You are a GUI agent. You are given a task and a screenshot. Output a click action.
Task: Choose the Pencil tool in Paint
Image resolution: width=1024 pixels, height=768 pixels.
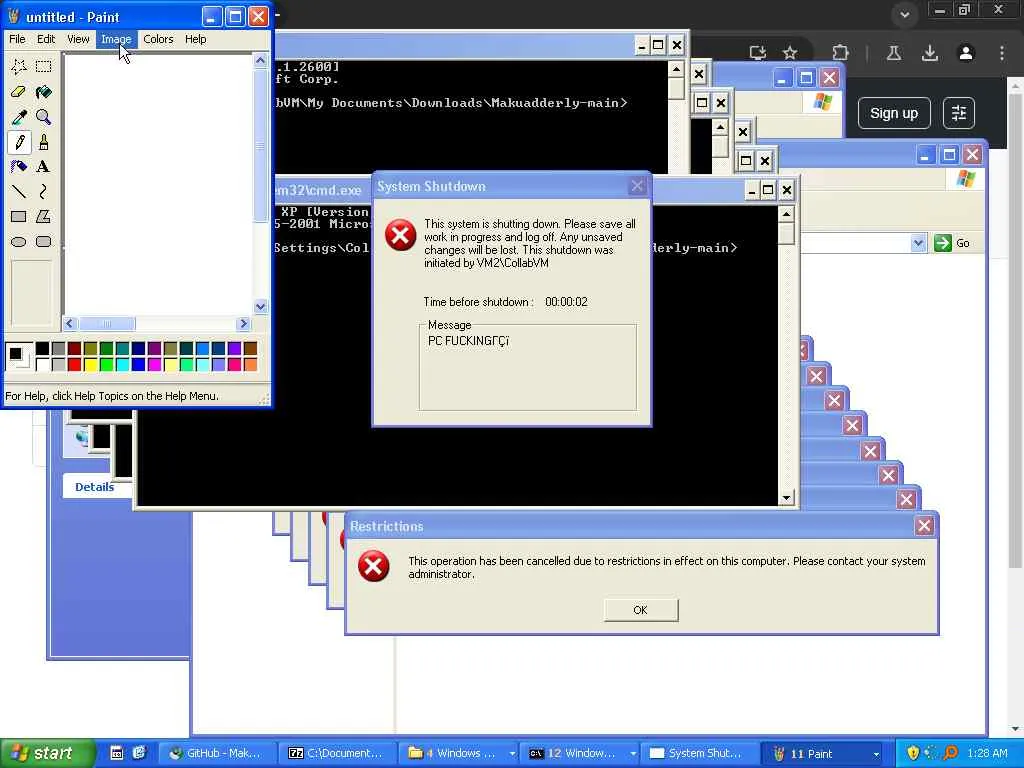[x=19, y=142]
